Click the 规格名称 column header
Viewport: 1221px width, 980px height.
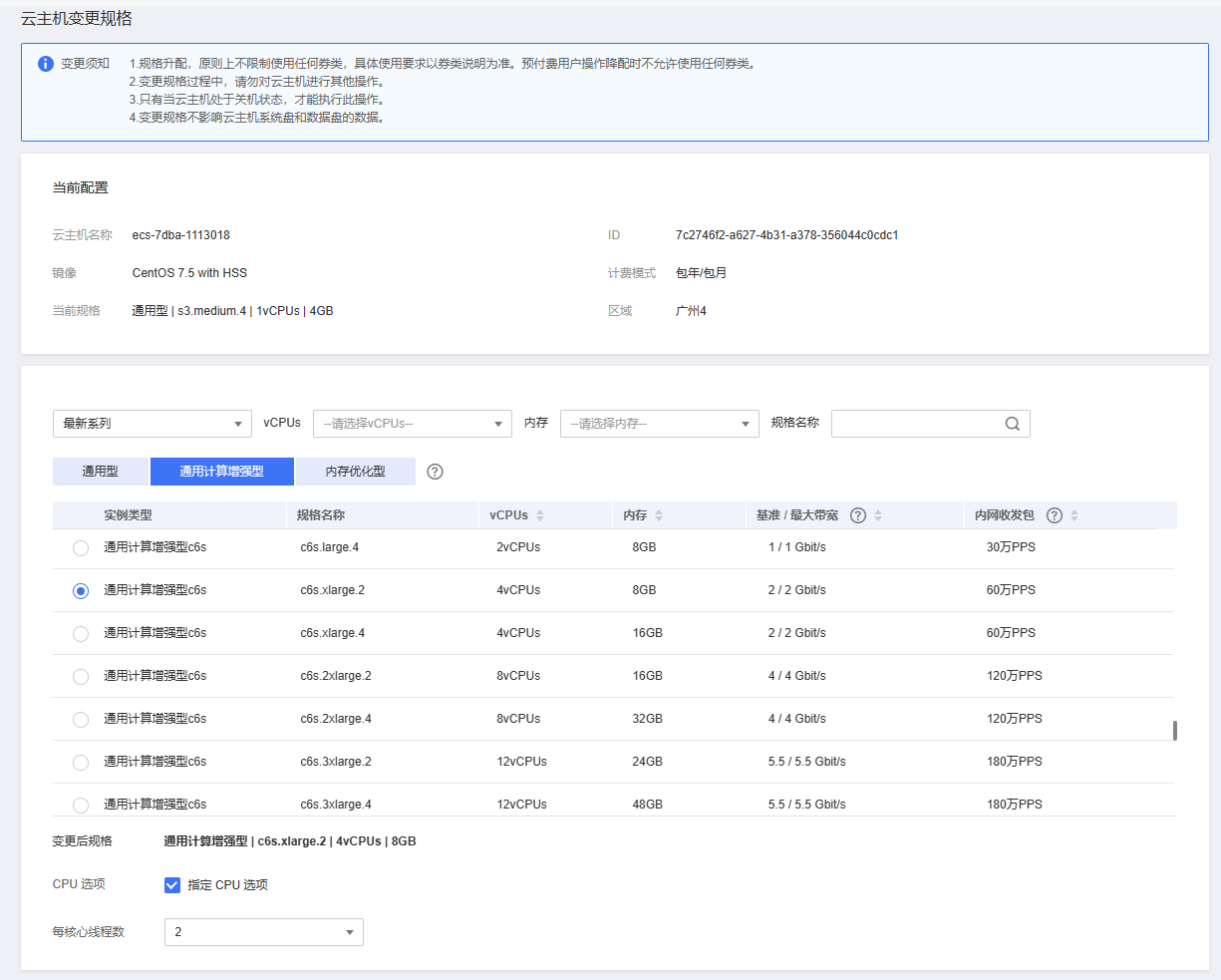coord(321,515)
